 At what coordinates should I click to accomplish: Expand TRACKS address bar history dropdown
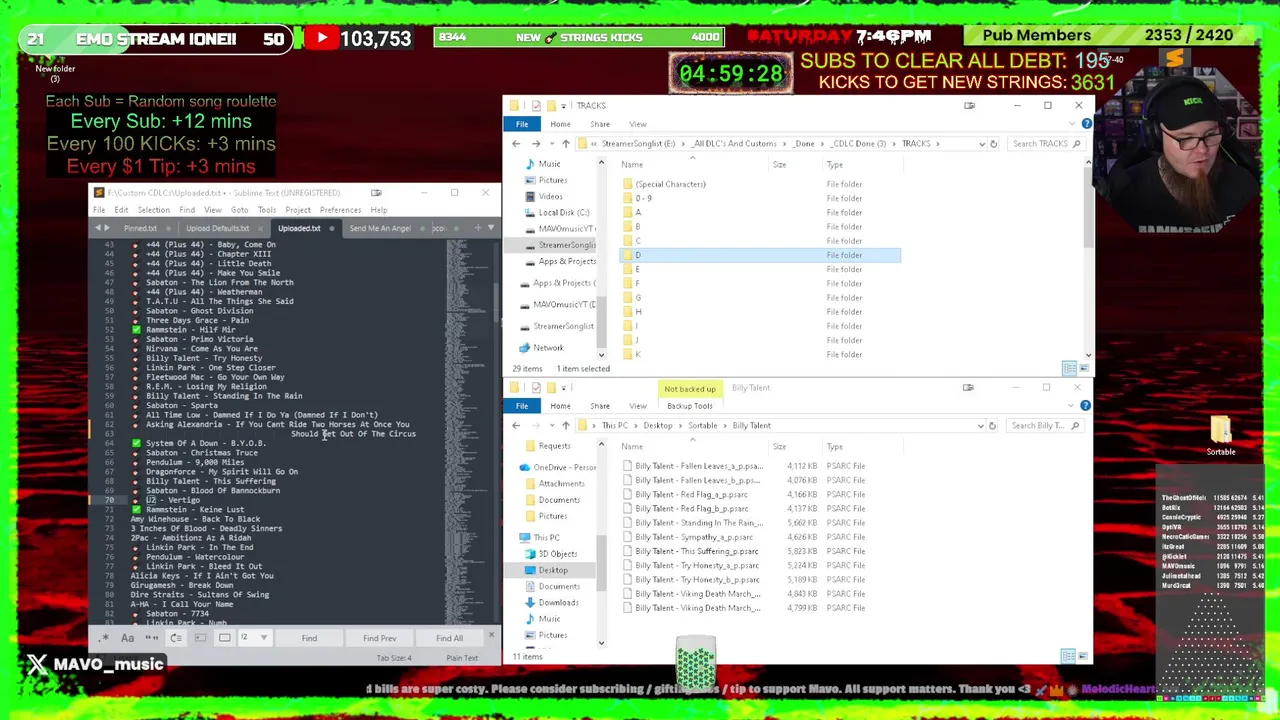980,144
